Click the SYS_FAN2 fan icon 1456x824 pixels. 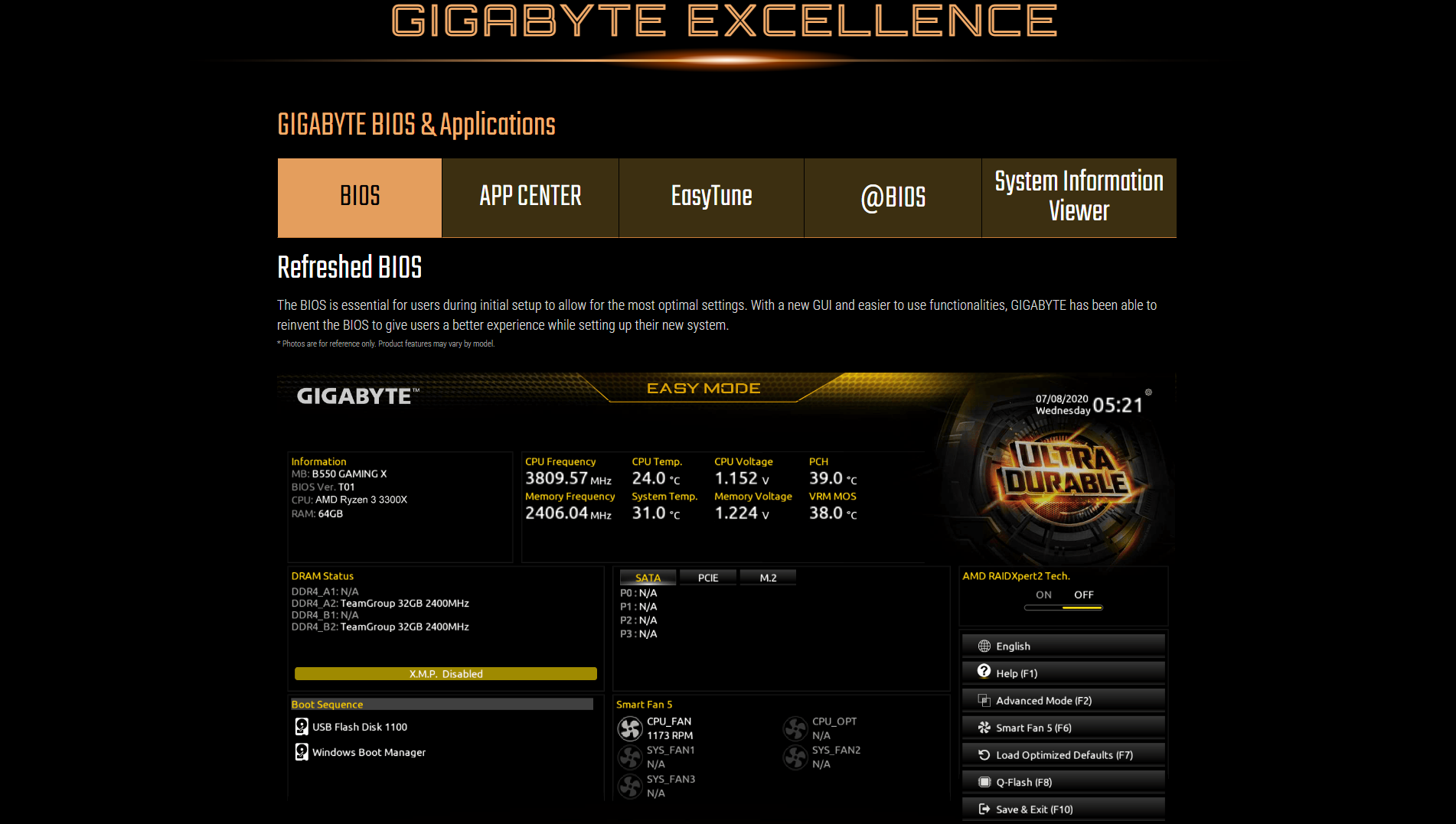[795, 757]
